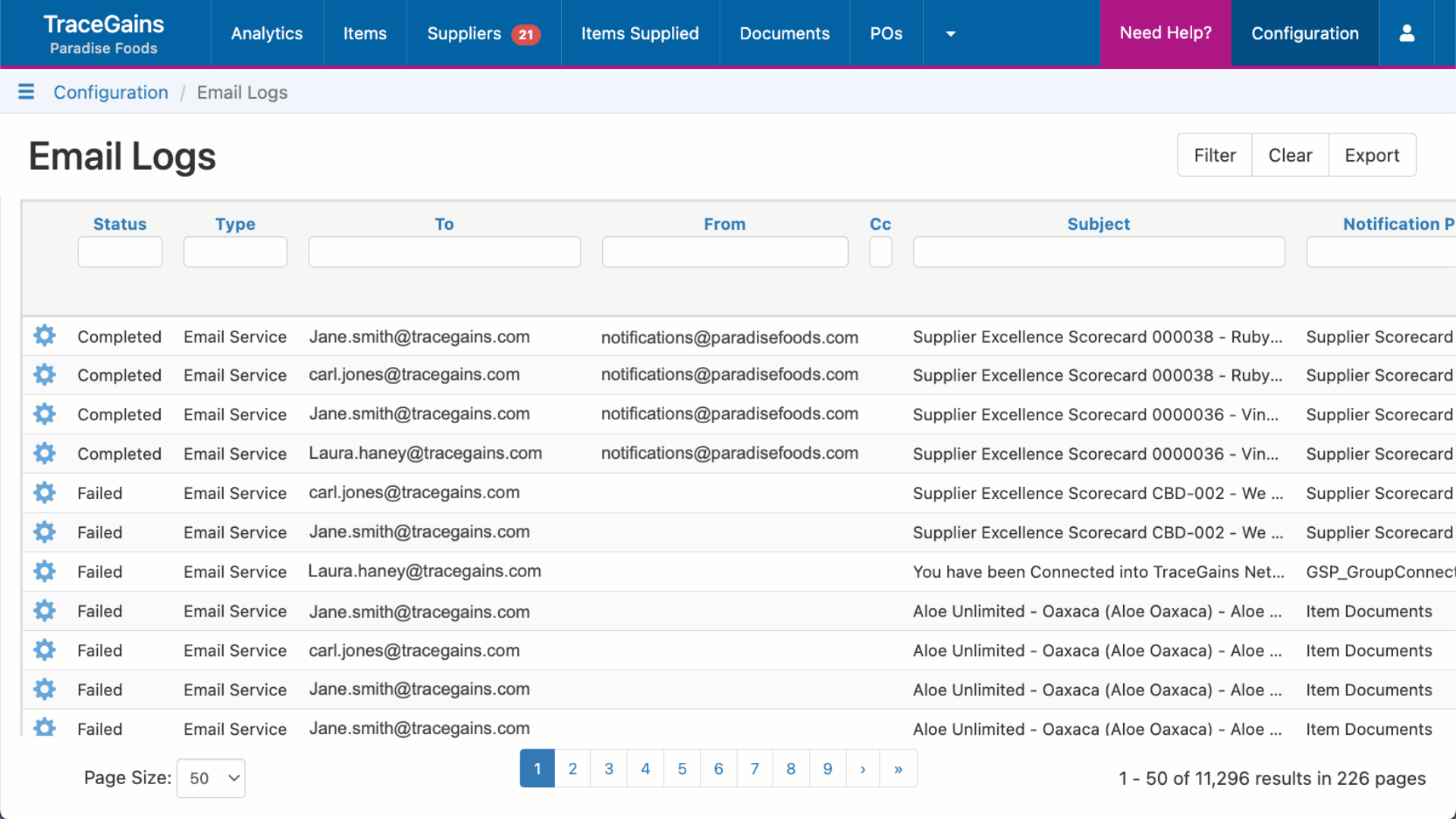The height and width of the screenshot is (819, 1456).
Task: Focus the To filter input
Action: pyautogui.click(x=444, y=252)
